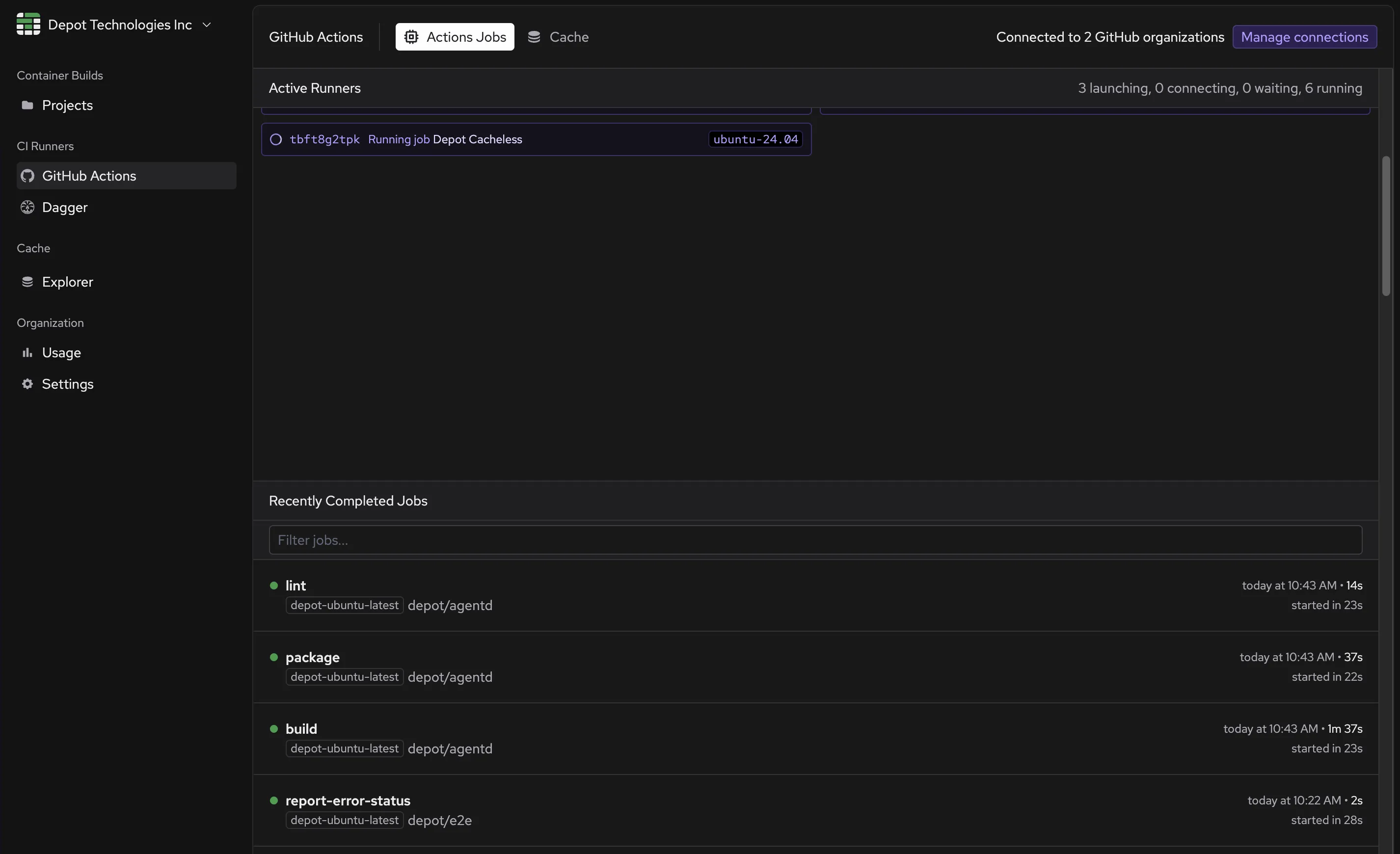Open the Projects folder icon
The width and height of the screenshot is (1400, 854).
click(27, 105)
